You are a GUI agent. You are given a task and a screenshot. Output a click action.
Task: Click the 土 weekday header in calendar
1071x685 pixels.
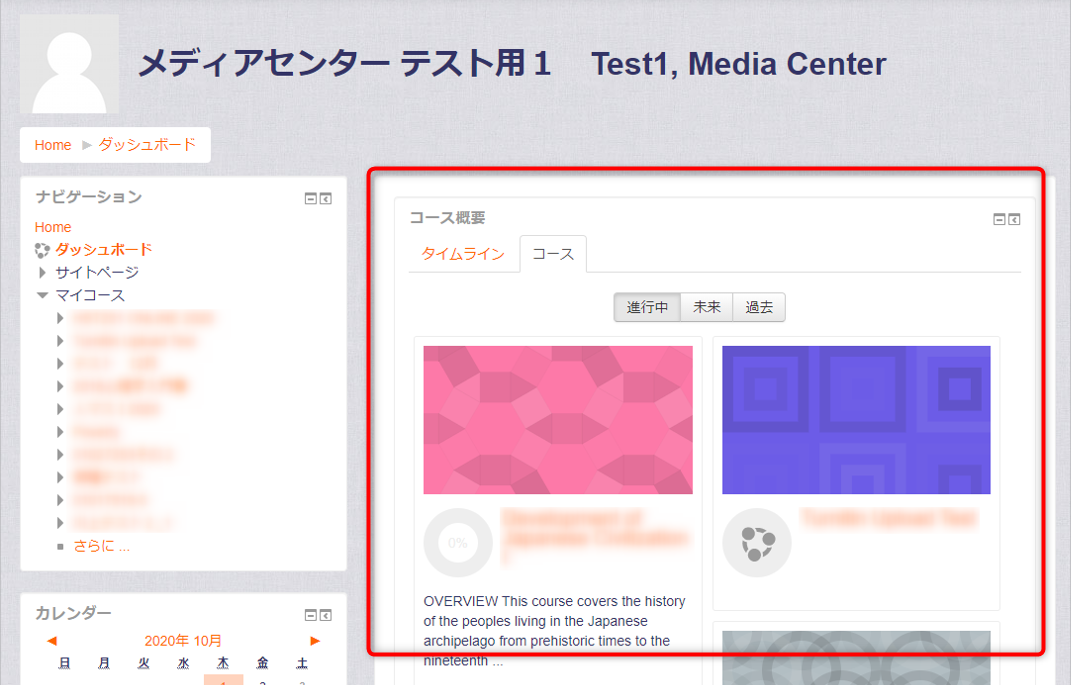click(x=303, y=663)
